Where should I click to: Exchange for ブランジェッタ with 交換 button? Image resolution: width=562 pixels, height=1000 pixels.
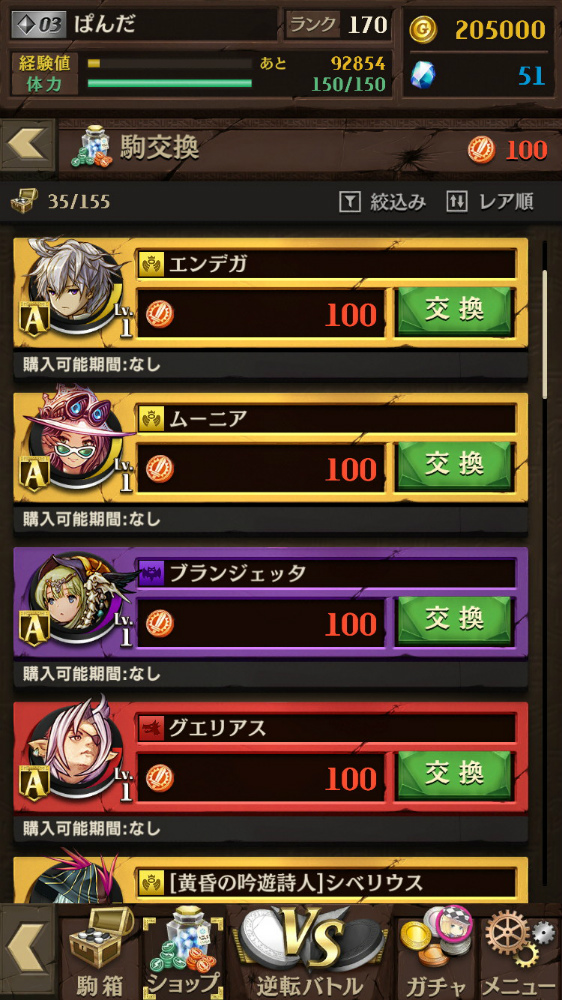pos(455,621)
